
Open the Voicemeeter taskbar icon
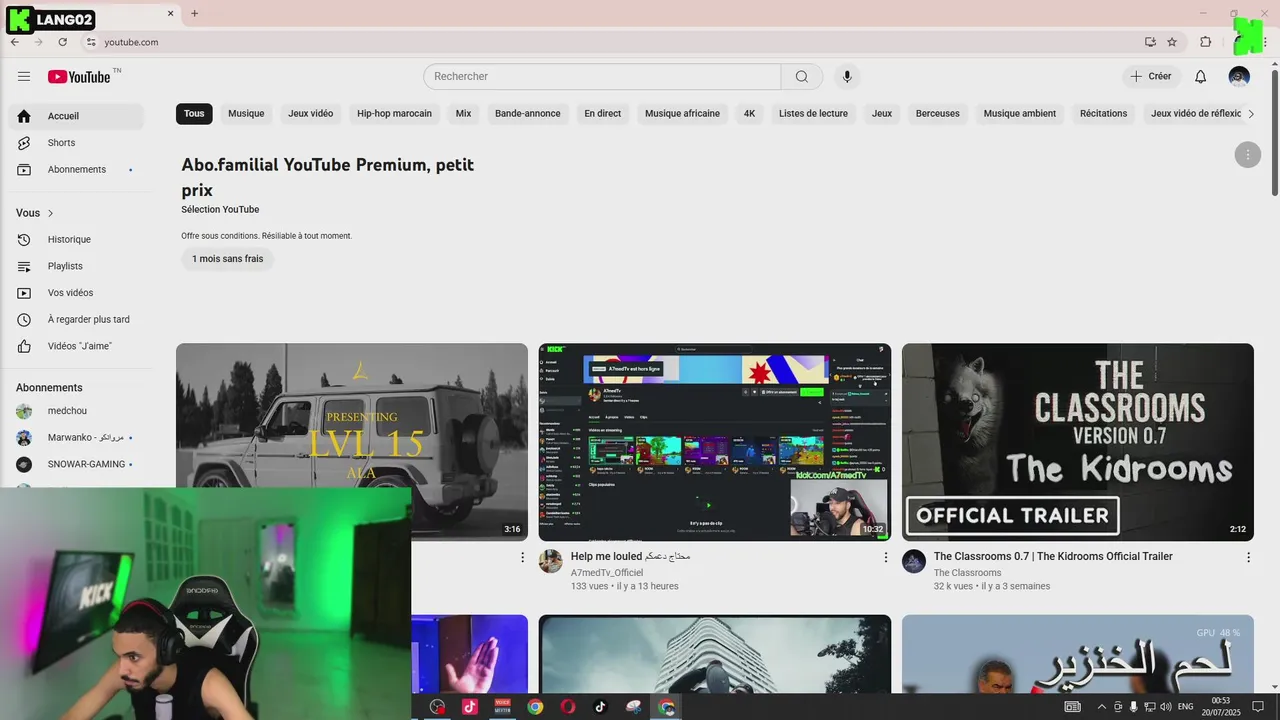pyautogui.click(x=503, y=706)
